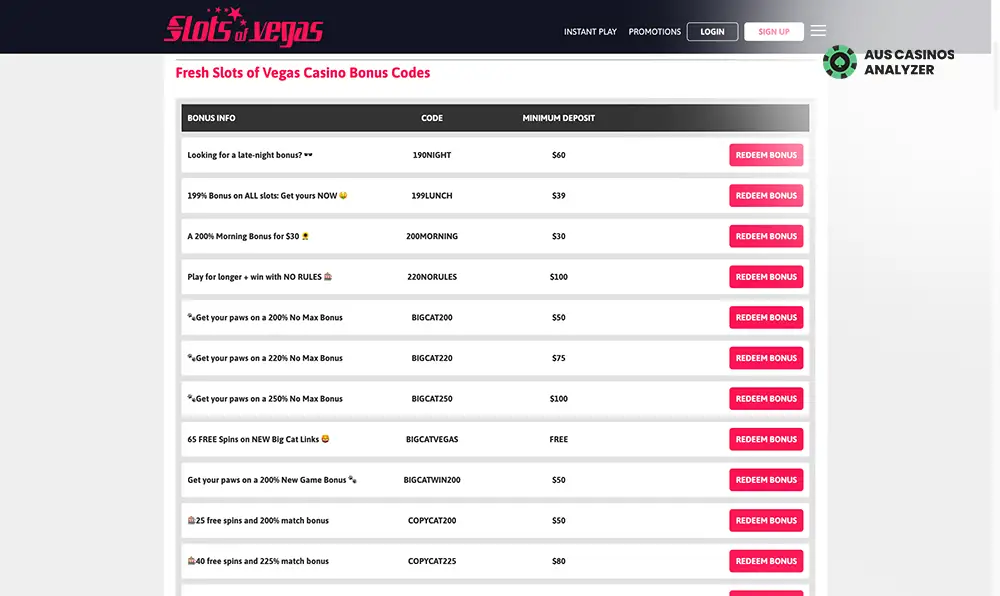Viewport: 1000px width, 596px height.
Task: Select the BIGCAT250 code text
Action: coord(432,399)
